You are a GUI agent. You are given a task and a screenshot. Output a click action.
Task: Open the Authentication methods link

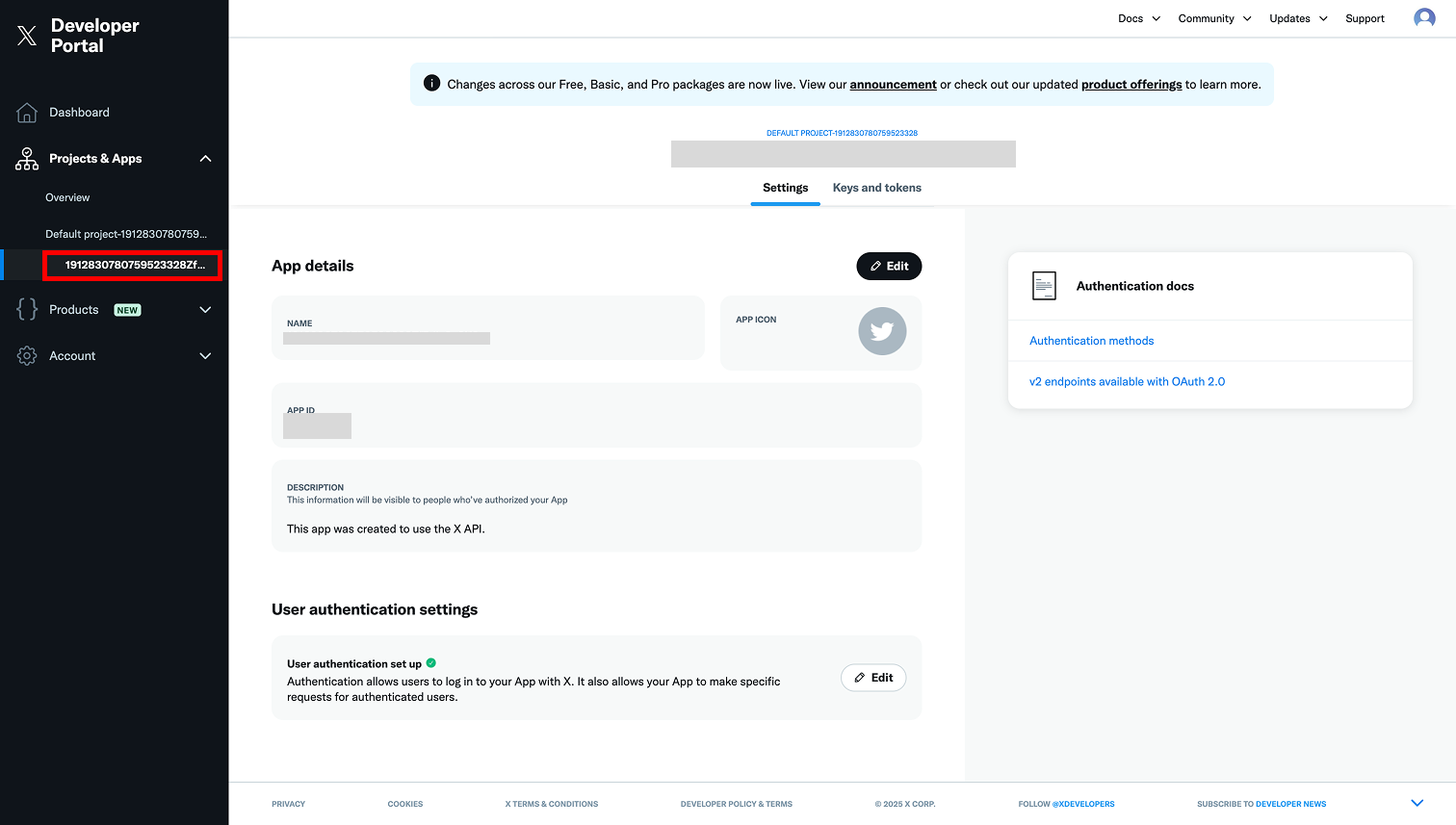[1091, 341]
